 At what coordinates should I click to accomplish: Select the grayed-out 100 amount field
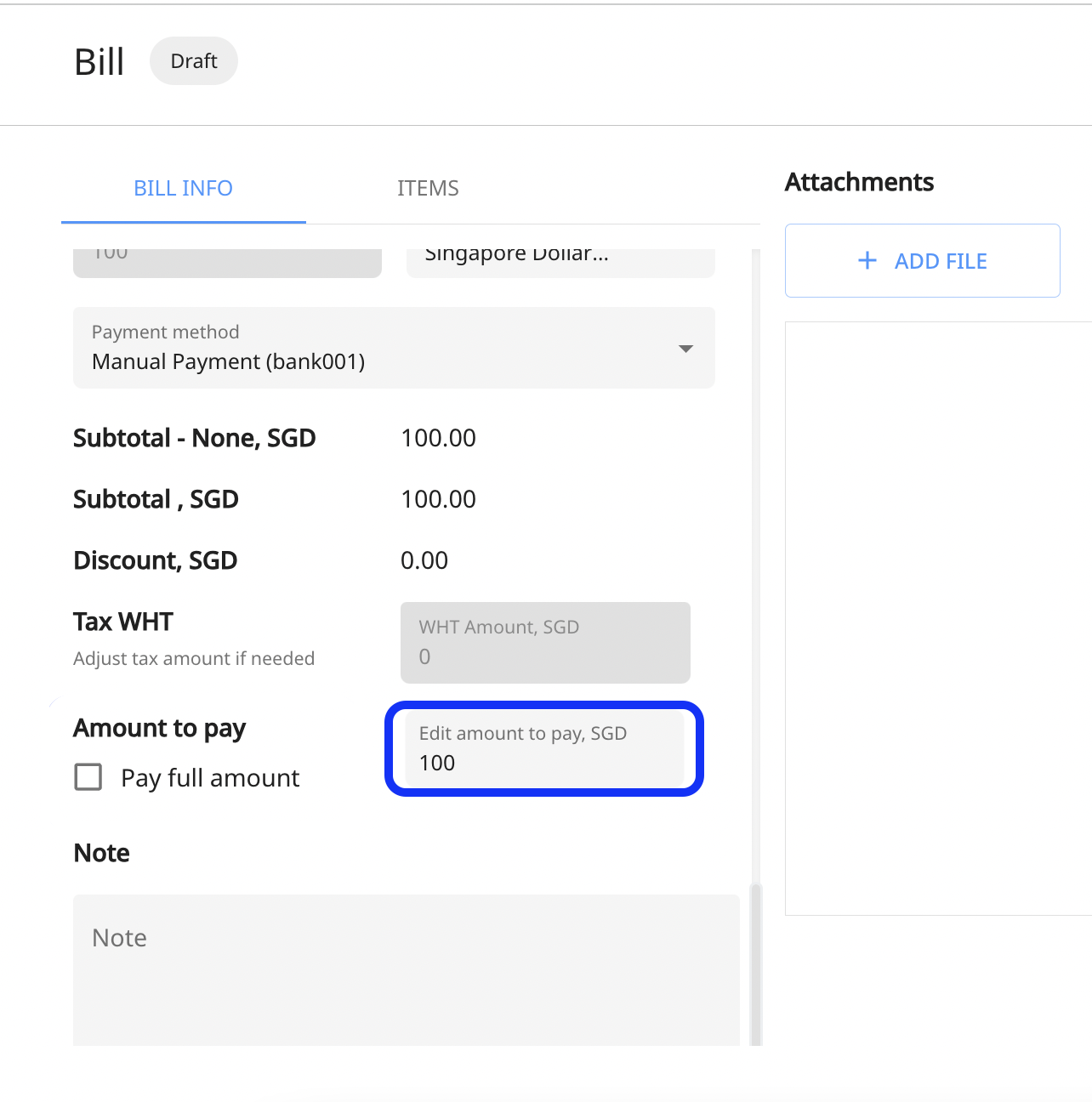227,255
